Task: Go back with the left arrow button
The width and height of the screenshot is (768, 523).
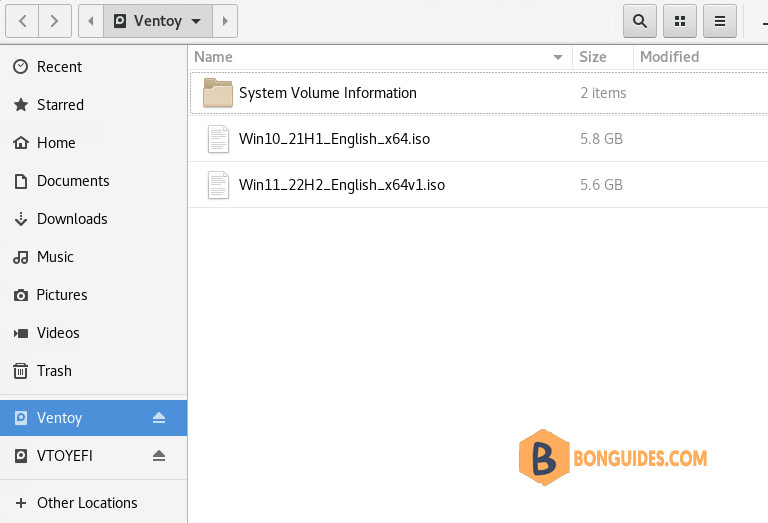Action: pyautogui.click(x=22, y=21)
